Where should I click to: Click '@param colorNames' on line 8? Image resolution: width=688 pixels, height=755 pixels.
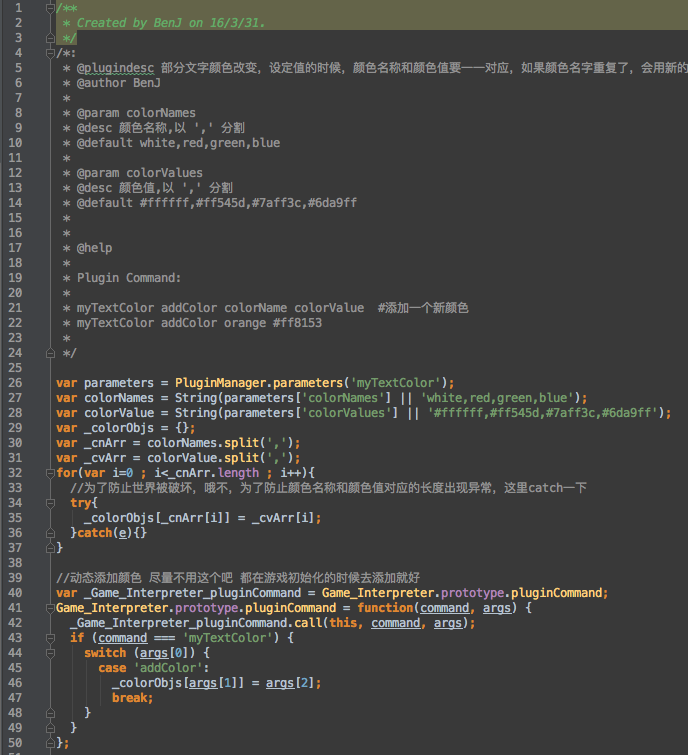(x=136, y=113)
